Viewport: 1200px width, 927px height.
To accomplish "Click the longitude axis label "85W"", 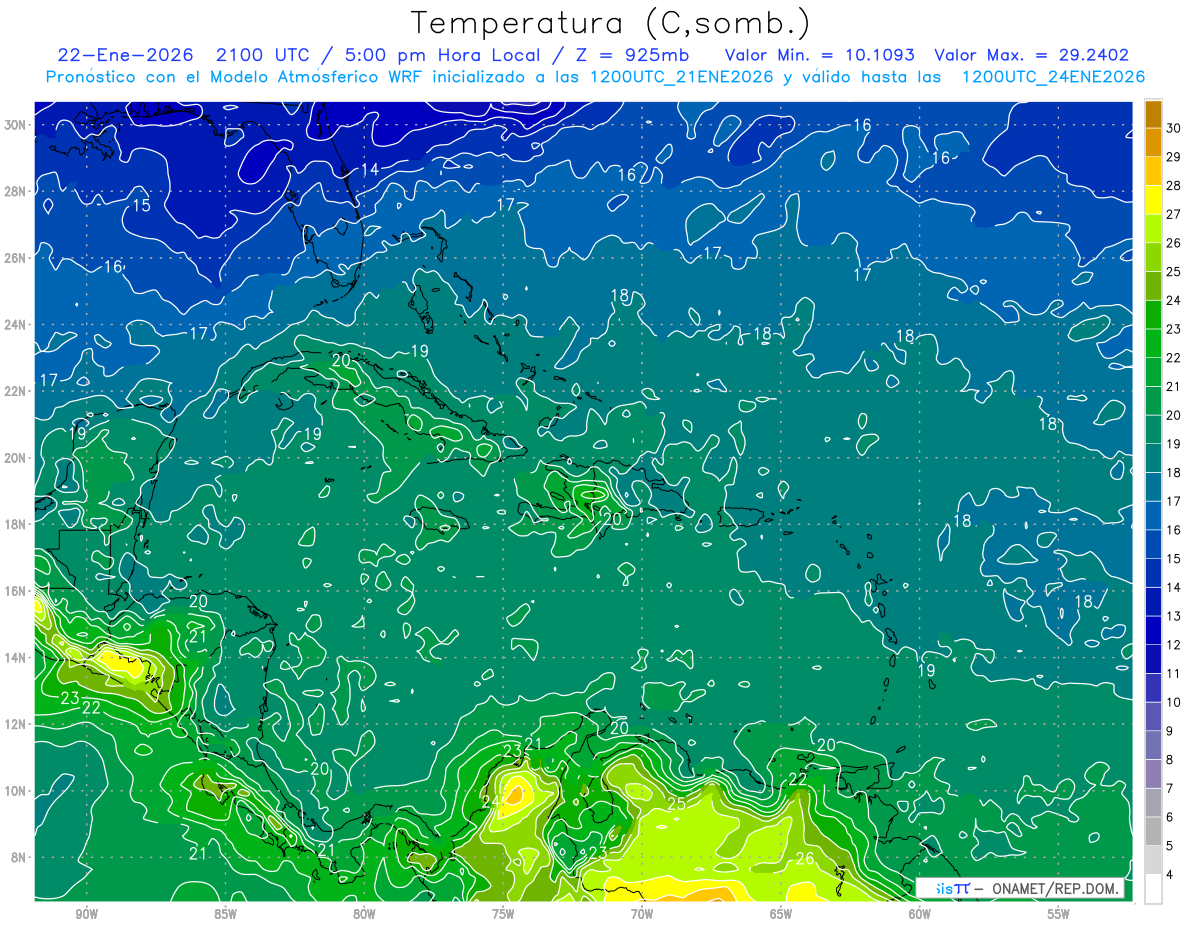I will click(x=225, y=914).
